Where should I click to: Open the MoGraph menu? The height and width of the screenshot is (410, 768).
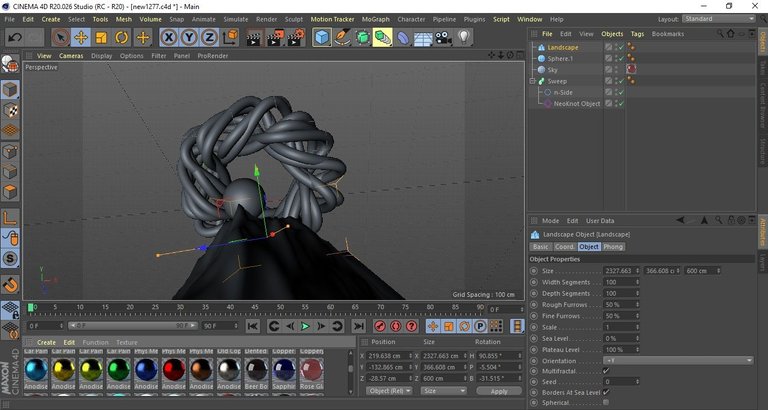pos(376,19)
